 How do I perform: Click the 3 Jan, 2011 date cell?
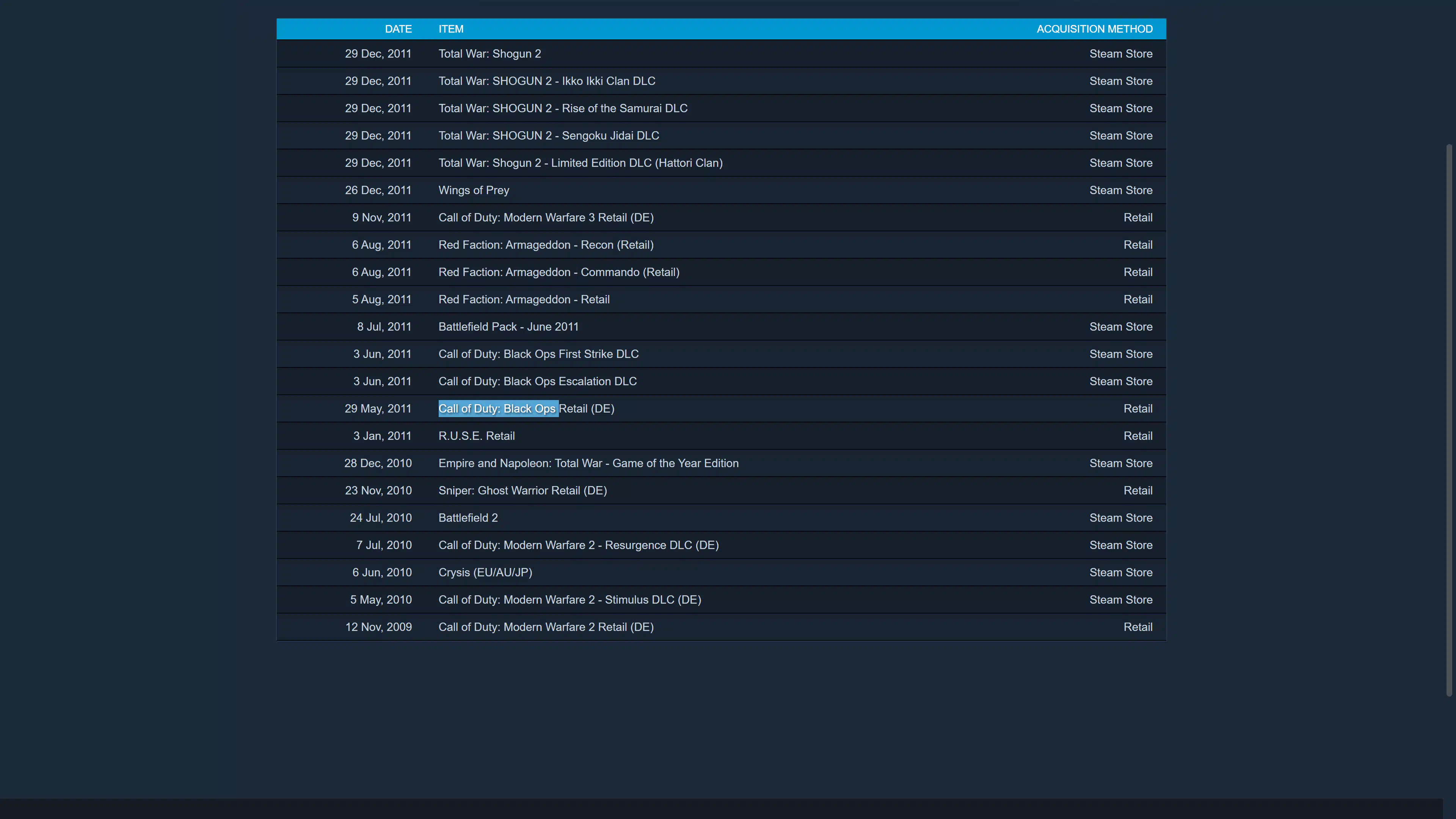tap(383, 436)
